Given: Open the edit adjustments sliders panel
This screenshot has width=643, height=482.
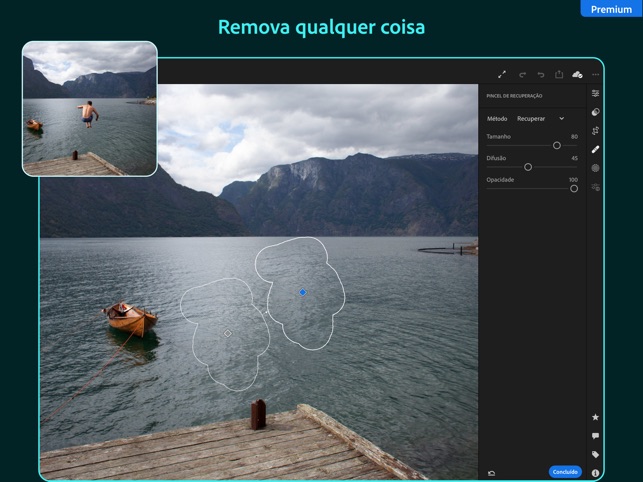Looking at the screenshot, I should [596, 93].
